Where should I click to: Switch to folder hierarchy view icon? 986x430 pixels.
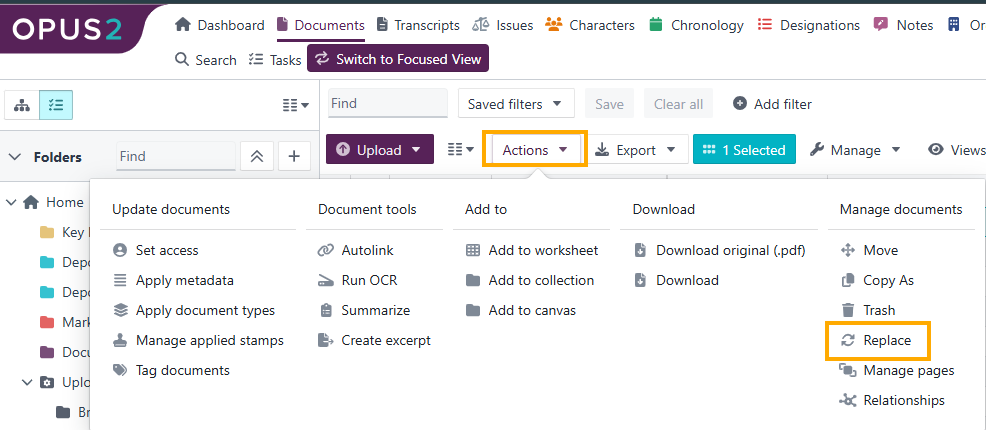[22, 105]
